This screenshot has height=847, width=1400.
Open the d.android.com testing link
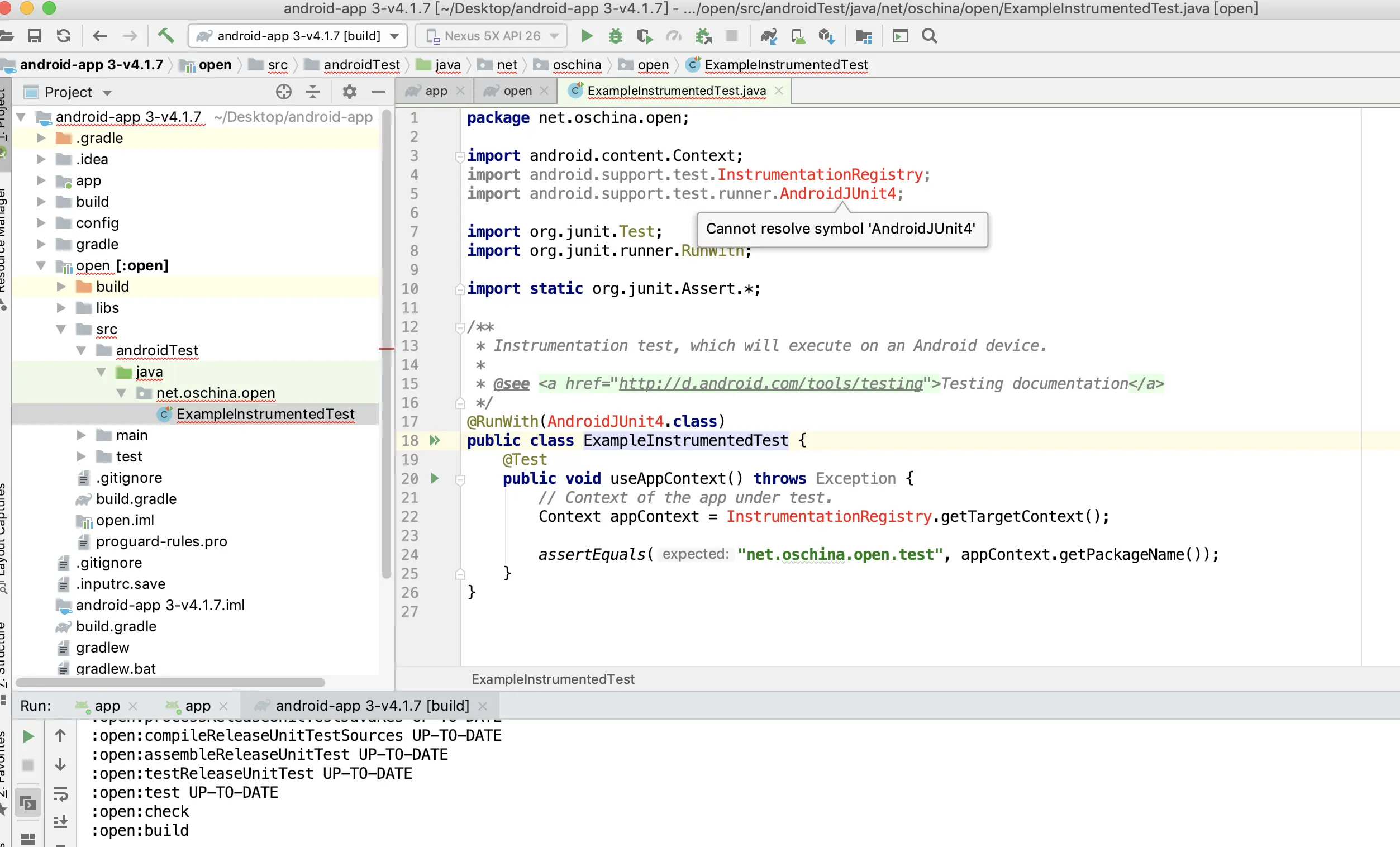(770, 383)
